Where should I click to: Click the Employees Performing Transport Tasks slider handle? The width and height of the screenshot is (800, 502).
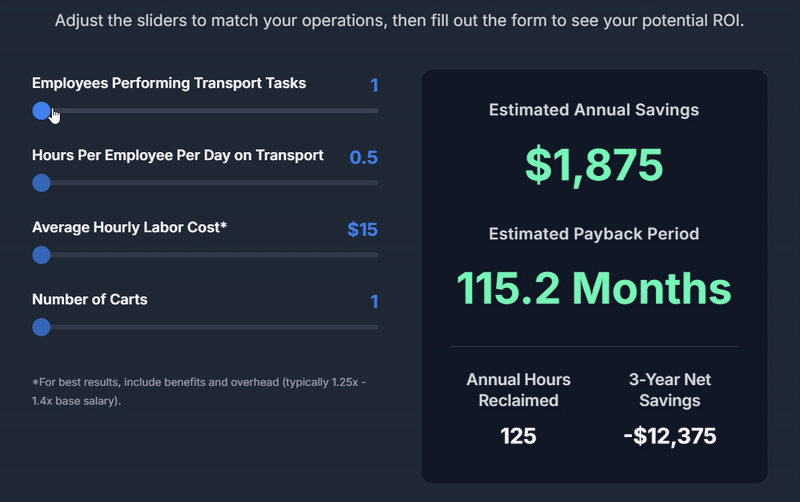[41, 111]
